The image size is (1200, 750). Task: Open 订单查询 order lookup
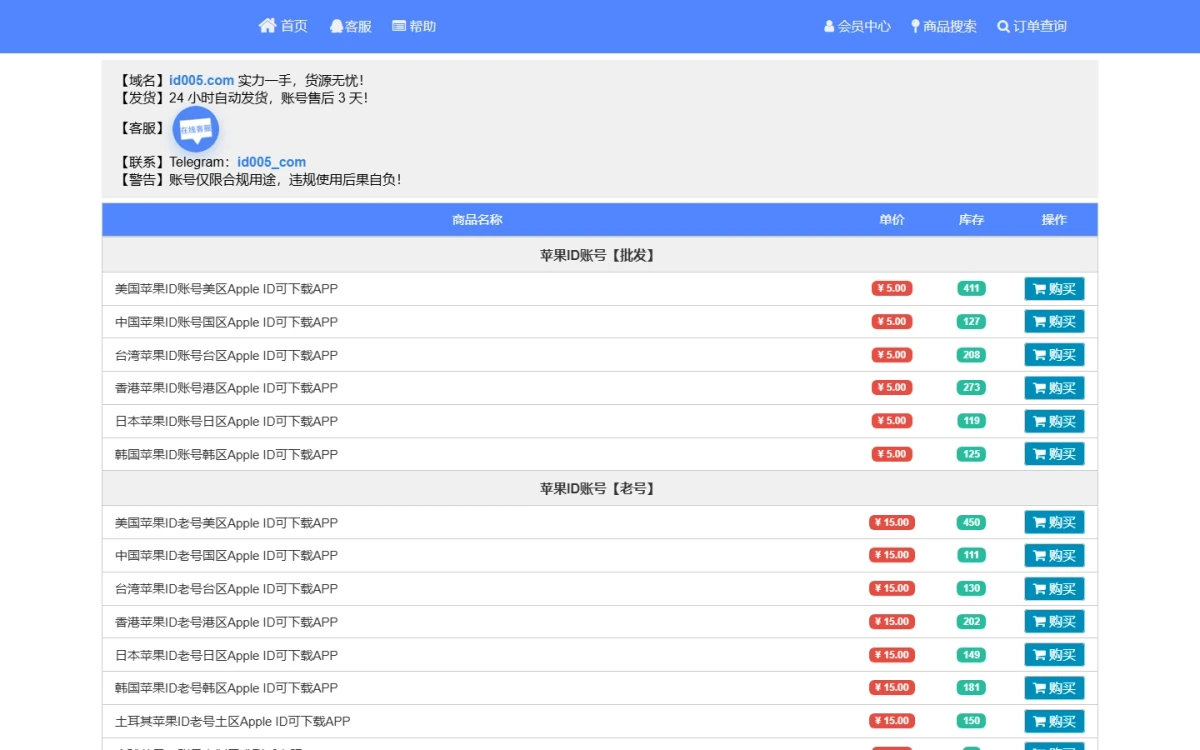point(1032,26)
